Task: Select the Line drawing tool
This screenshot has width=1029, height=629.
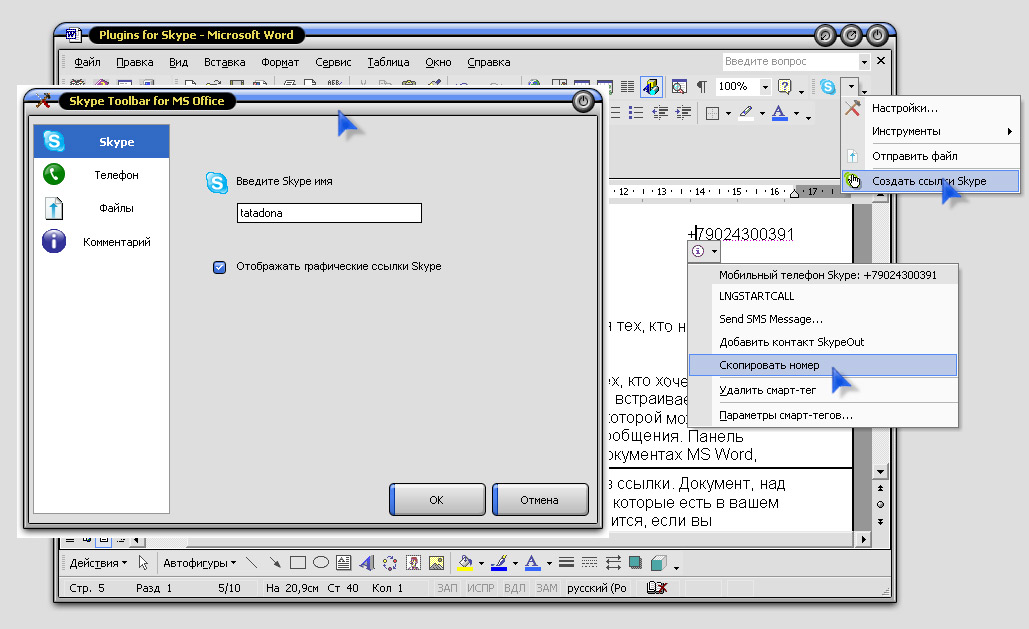Action: click(251, 563)
